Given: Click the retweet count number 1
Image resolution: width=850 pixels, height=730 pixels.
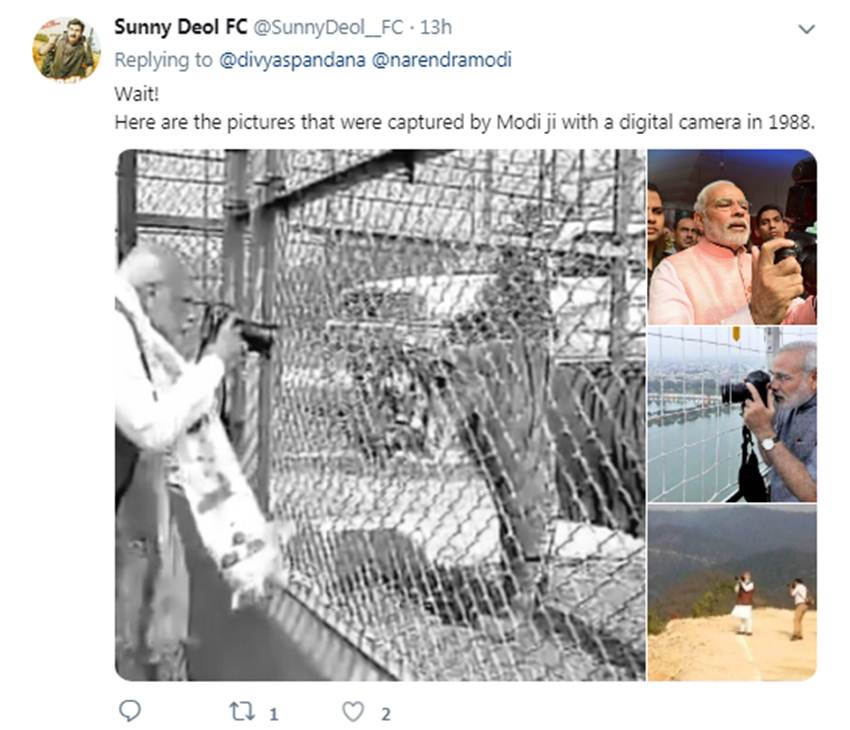Looking at the screenshot, I should 273,713.
